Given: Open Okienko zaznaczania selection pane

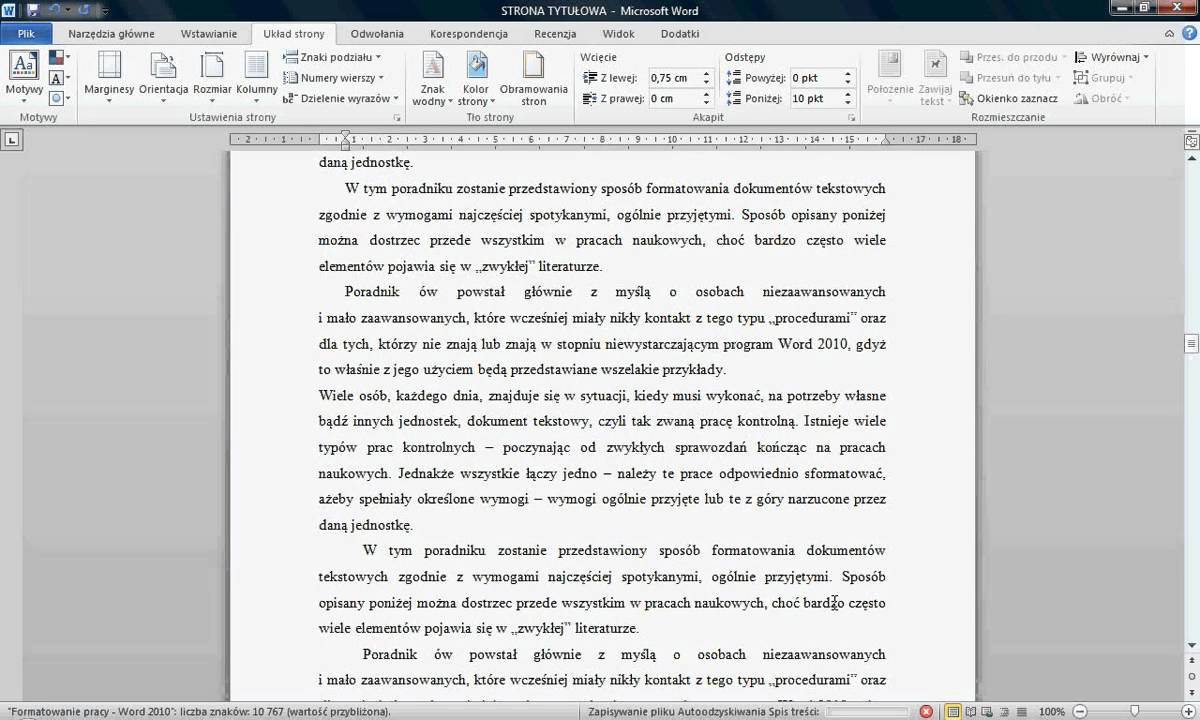Looking at the screenshot, I should [1008, 98].
